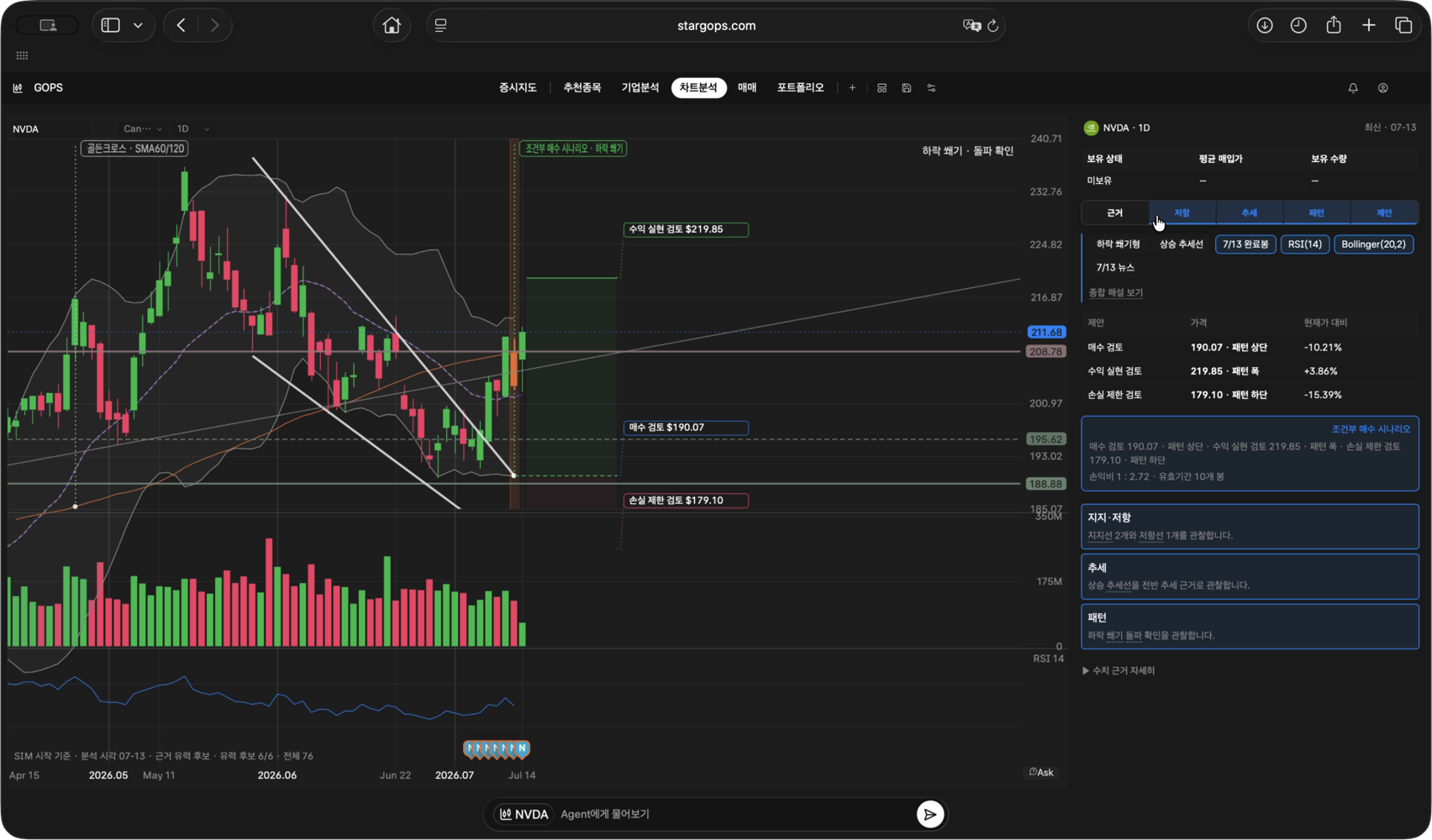
Task: Select the 추세 segment tab
Action: (x=1250, y=213)
